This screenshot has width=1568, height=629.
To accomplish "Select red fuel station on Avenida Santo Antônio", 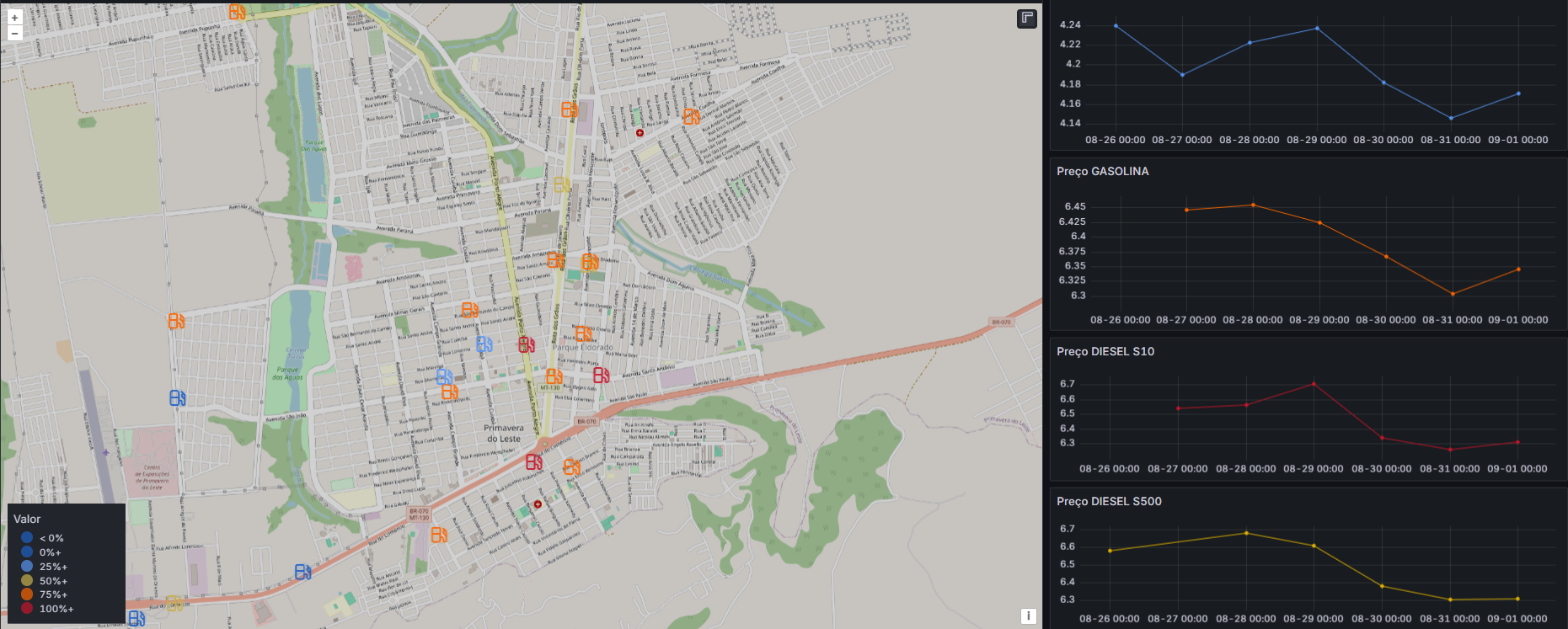I will tap(601, 375).
